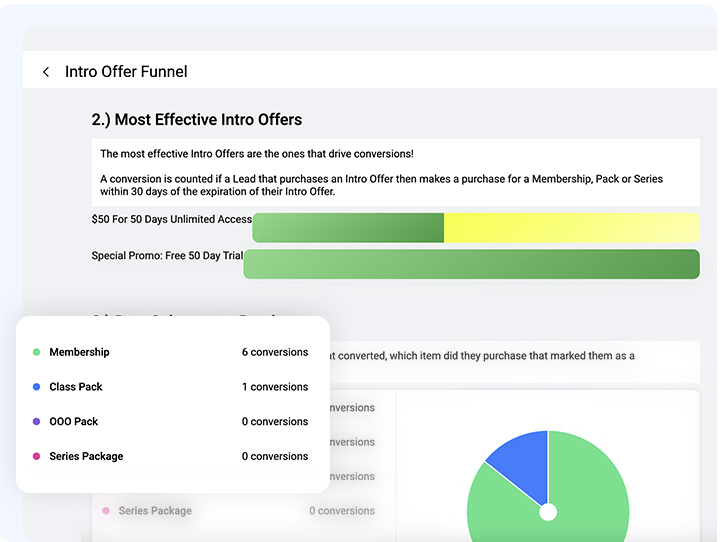This screenshot has width=720, height=542.
Task: Click the green segment of the $50 For 50 Days bar
Action: coord(348,227)
